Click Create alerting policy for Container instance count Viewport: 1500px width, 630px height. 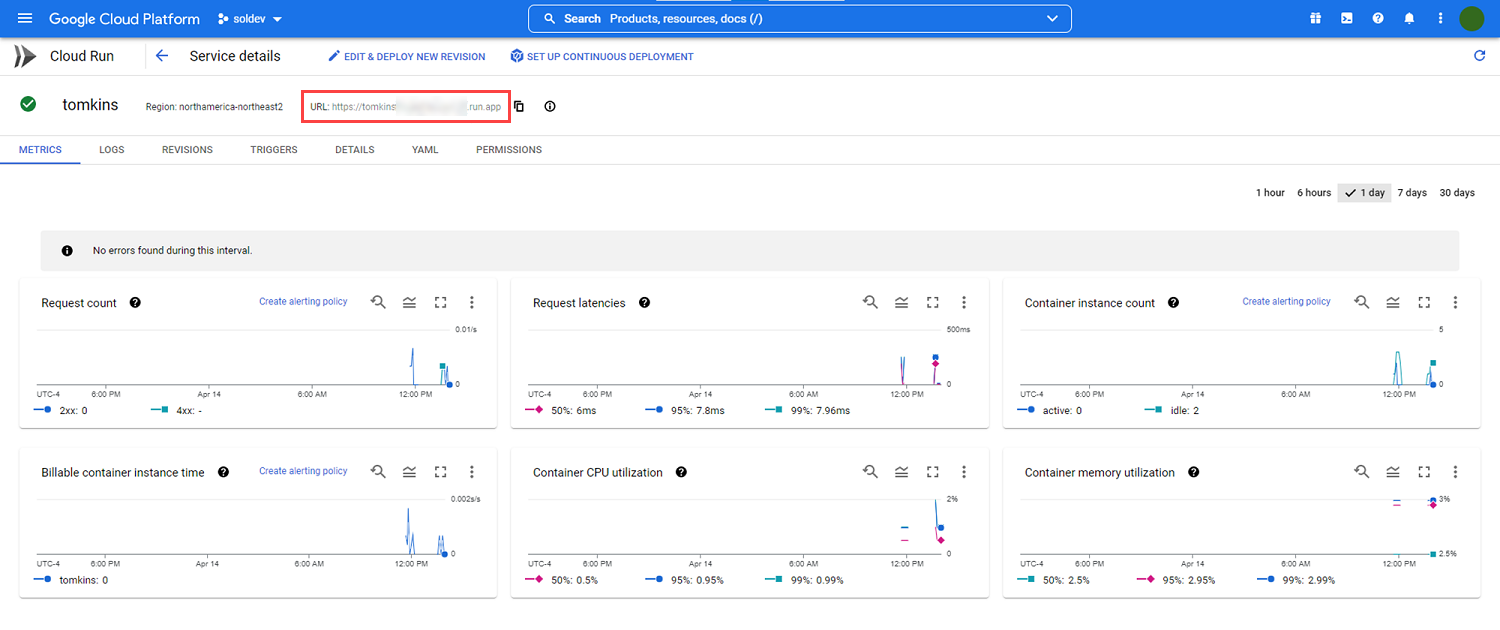(1286, 301)
